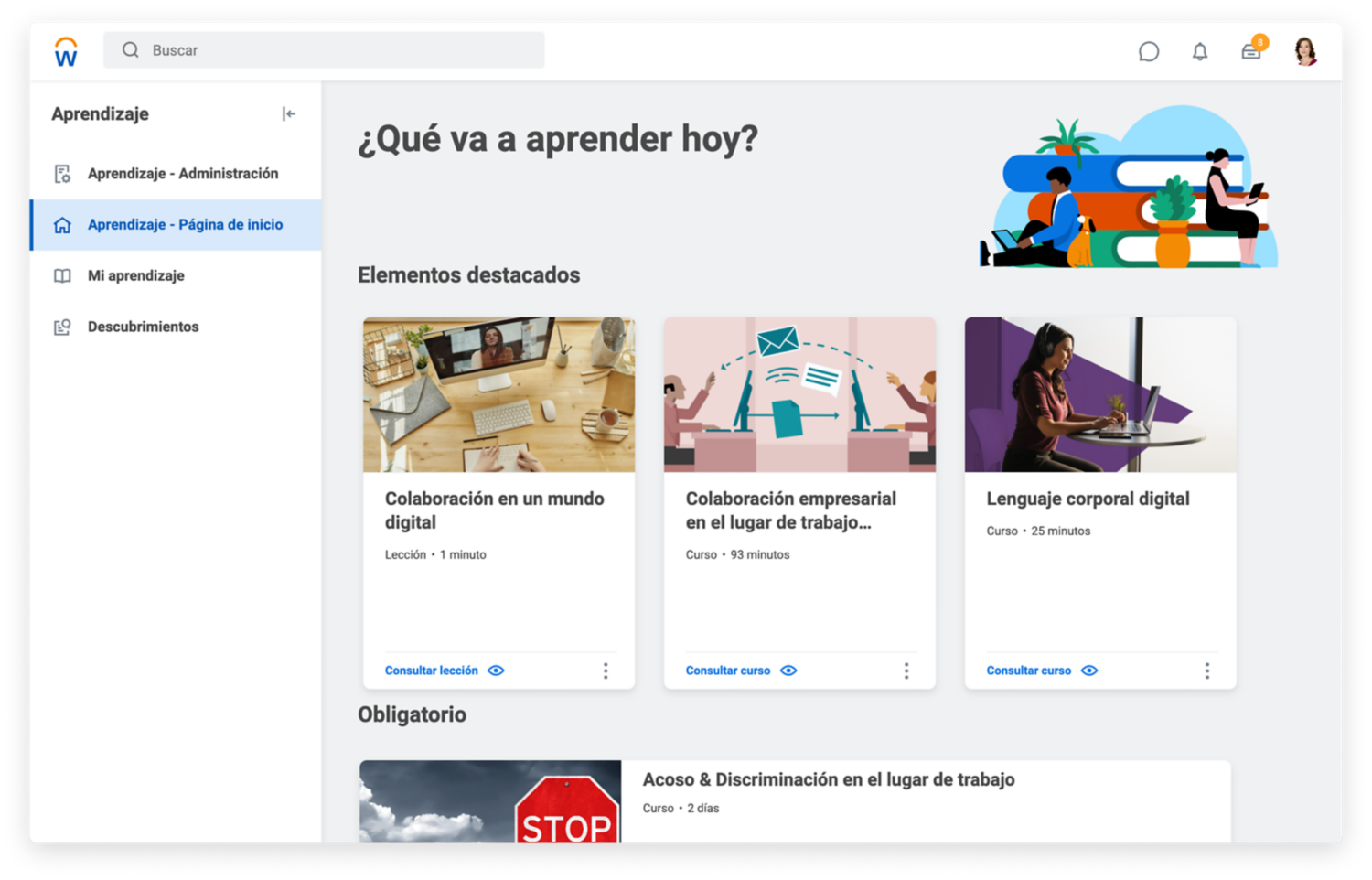Click title Lenguaje corporal digital
Viewport: 1372px width, 880px height.
(1088, 499)
